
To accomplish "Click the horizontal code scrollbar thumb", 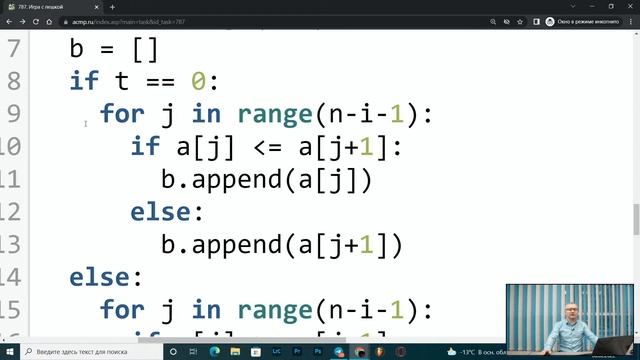I will click(242, 340).
